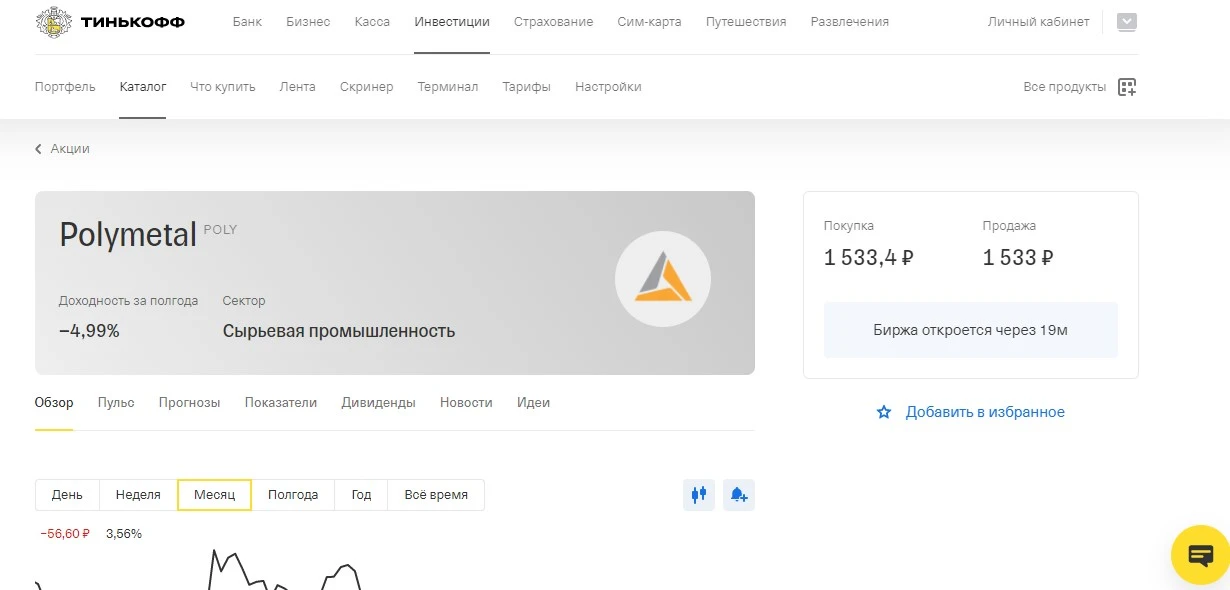
Task: Open the Путешествия section
Action: click(746, 22)
